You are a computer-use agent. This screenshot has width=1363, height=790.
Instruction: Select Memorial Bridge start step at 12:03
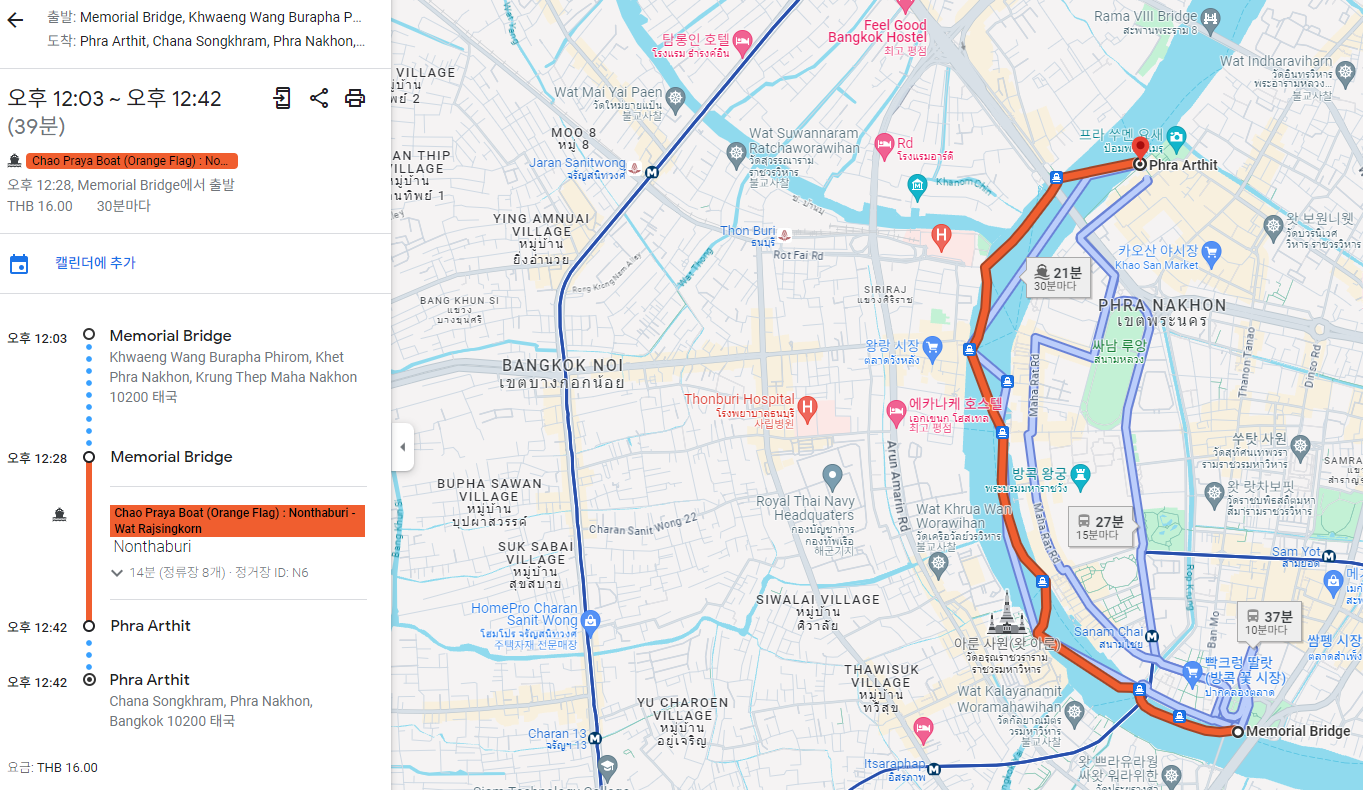point(170,336)
